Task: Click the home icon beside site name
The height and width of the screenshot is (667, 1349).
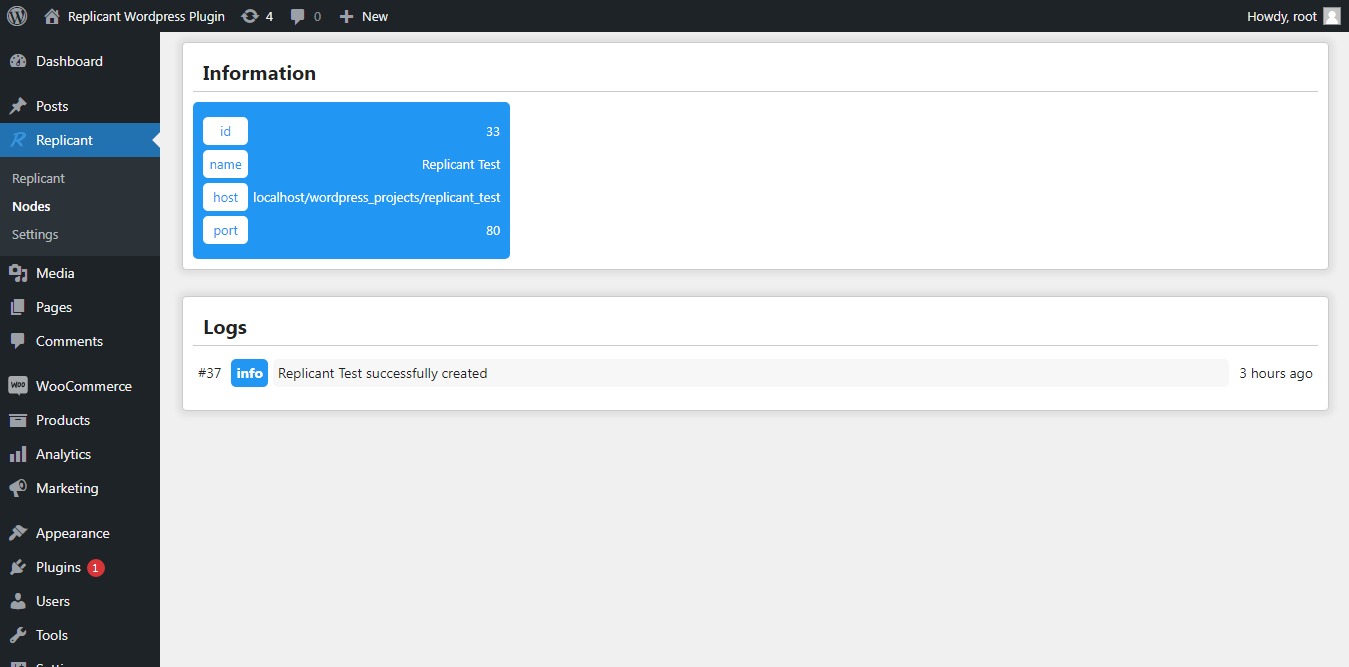Action: (x=52, y=16)
